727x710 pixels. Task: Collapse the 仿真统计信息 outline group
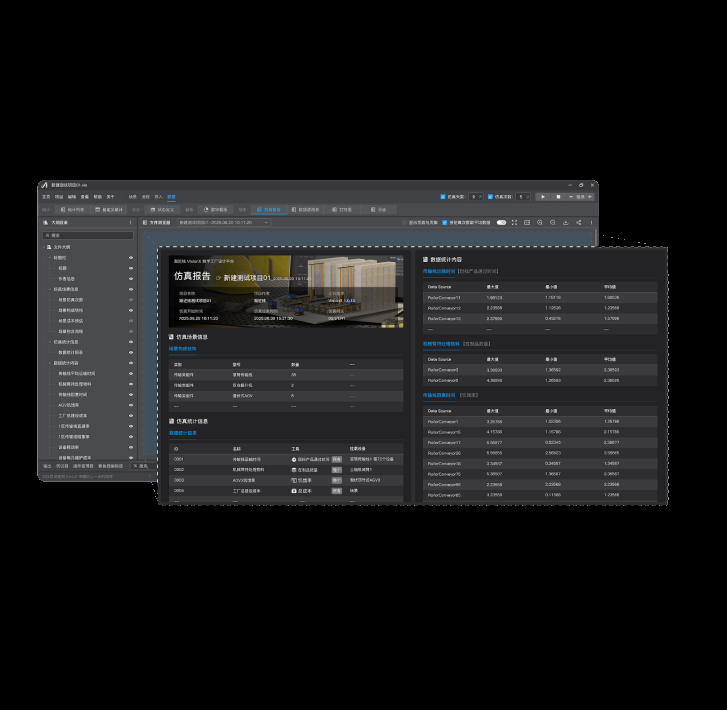50,342
